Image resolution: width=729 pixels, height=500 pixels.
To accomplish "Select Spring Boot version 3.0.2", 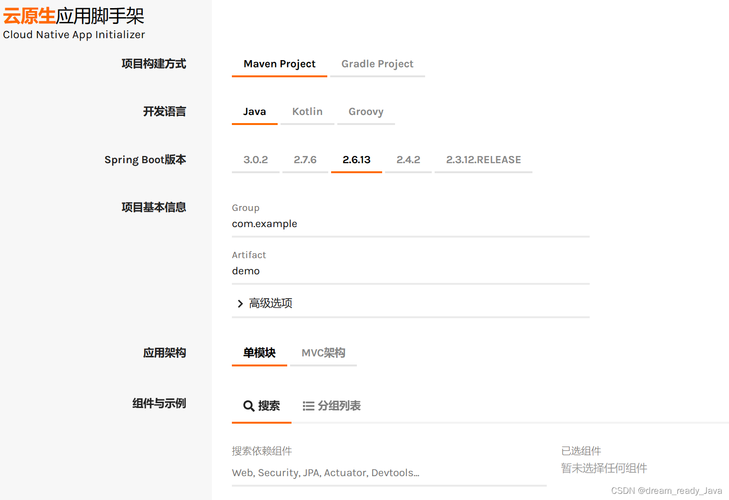I will coord(256,160).
